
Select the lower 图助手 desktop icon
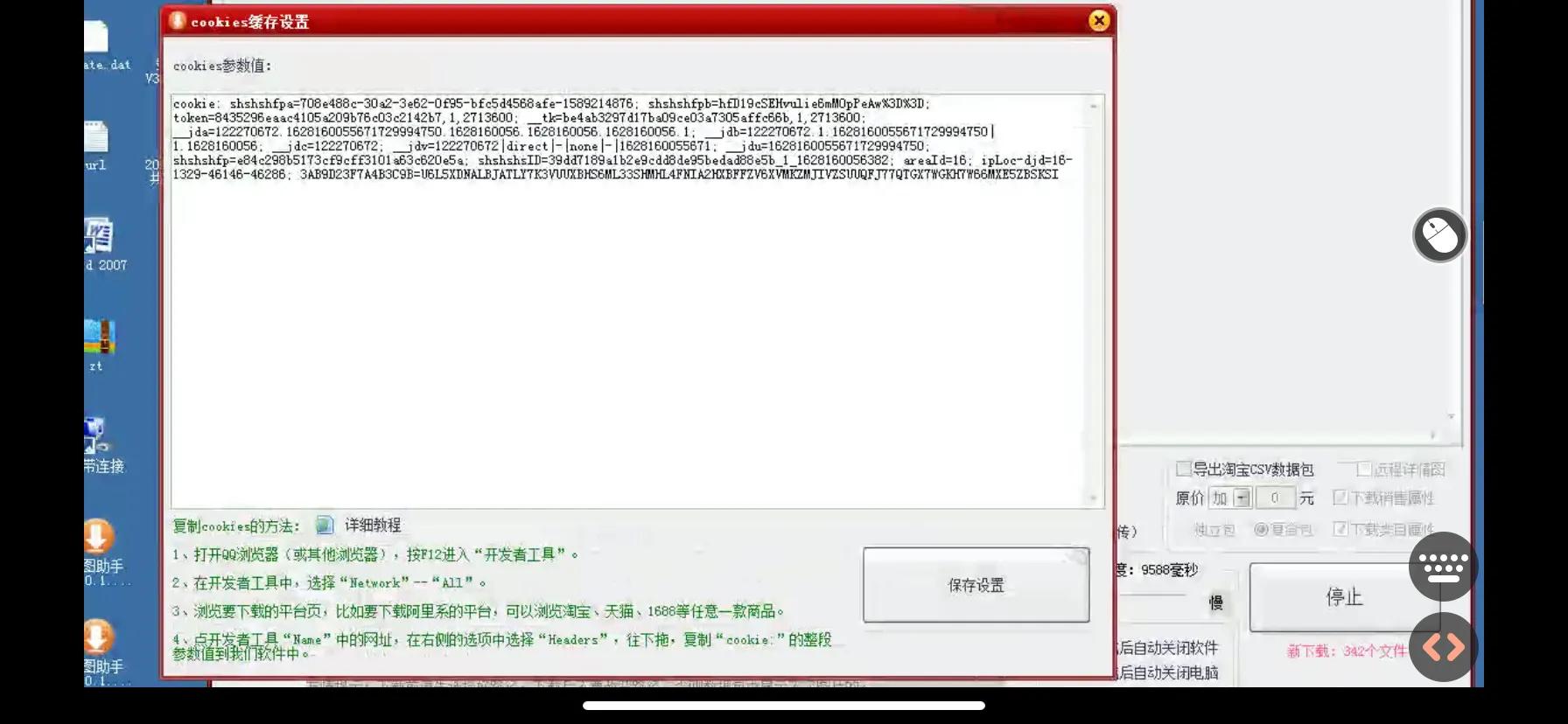(102, 652)
